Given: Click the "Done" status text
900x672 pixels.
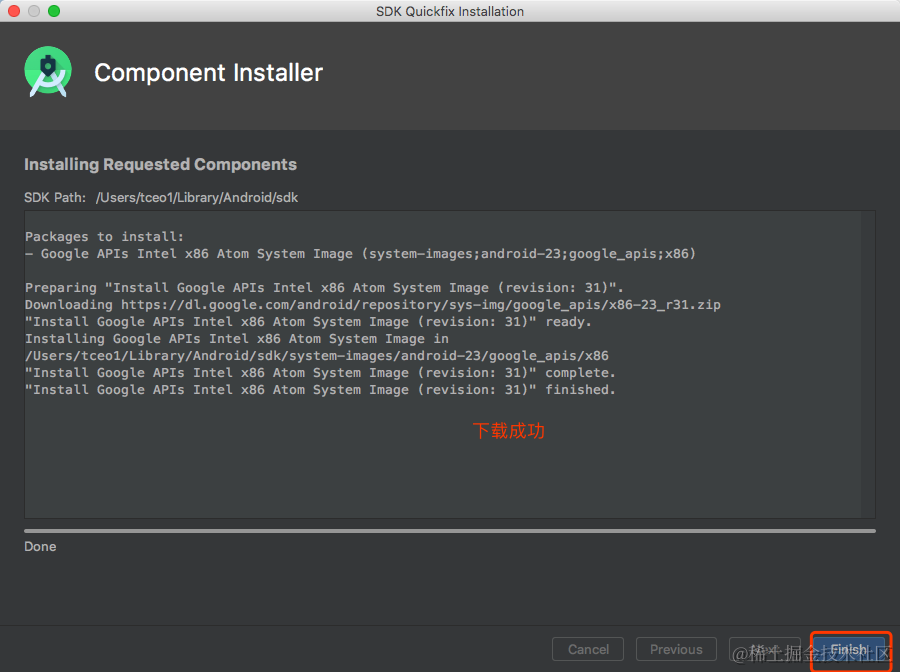Looking at the screenshot, I should tap(40, 546).
